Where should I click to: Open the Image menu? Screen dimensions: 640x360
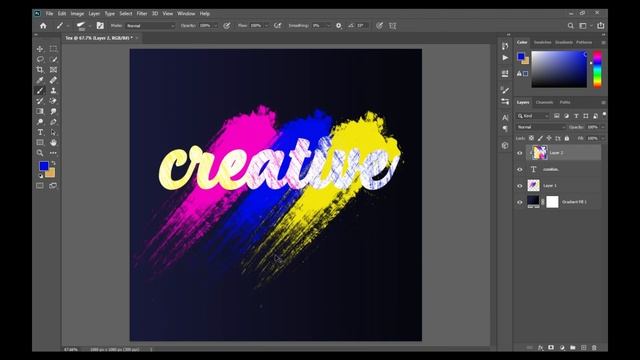coord(77,13)
